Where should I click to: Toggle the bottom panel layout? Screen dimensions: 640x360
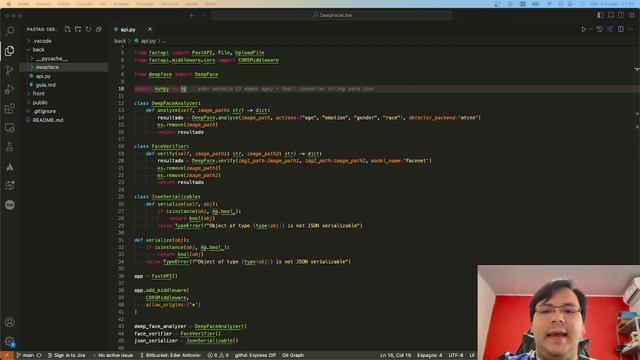pyautogui.click(x=611, y=15)
